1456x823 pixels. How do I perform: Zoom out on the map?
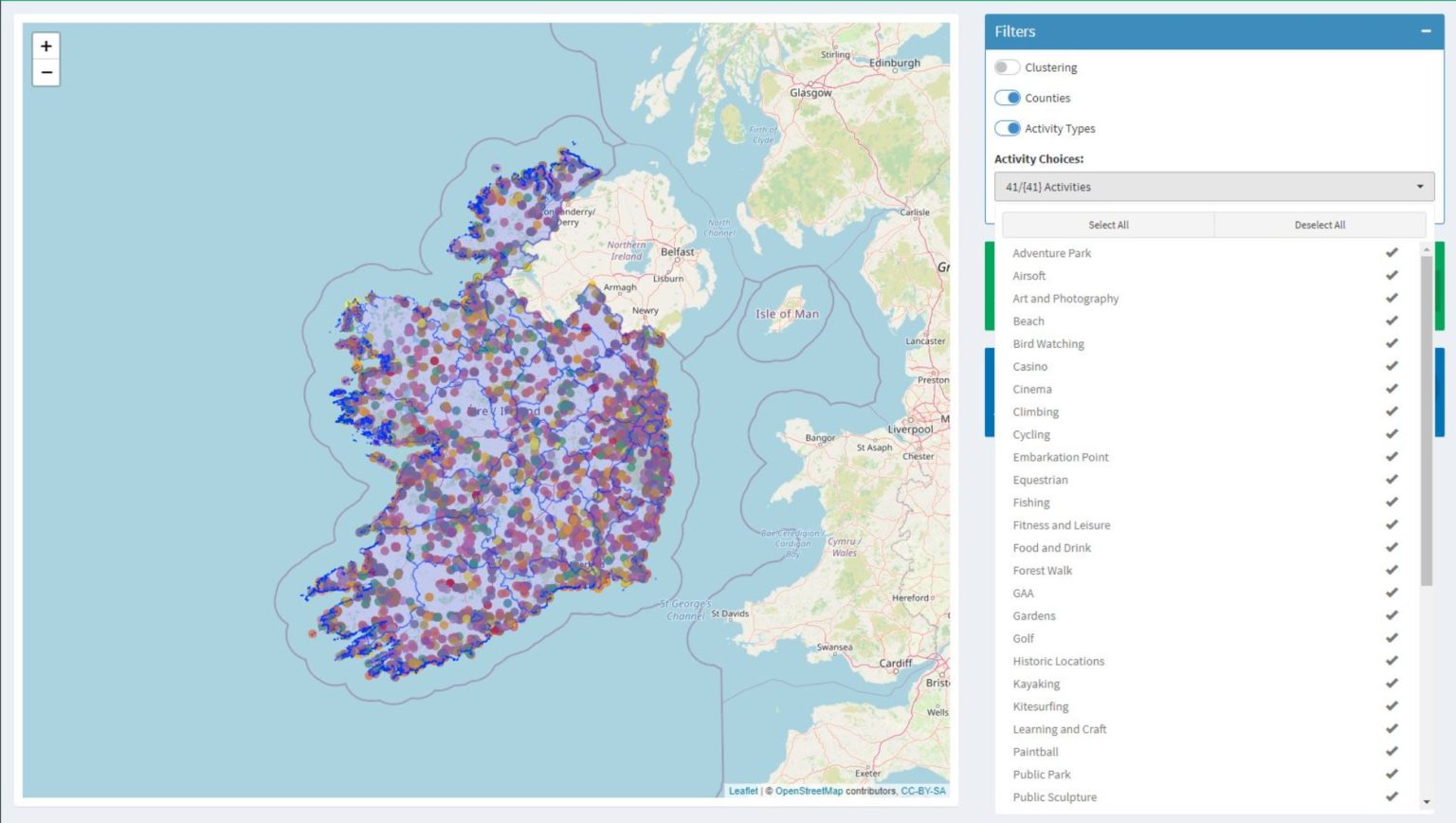click(45, 73)
